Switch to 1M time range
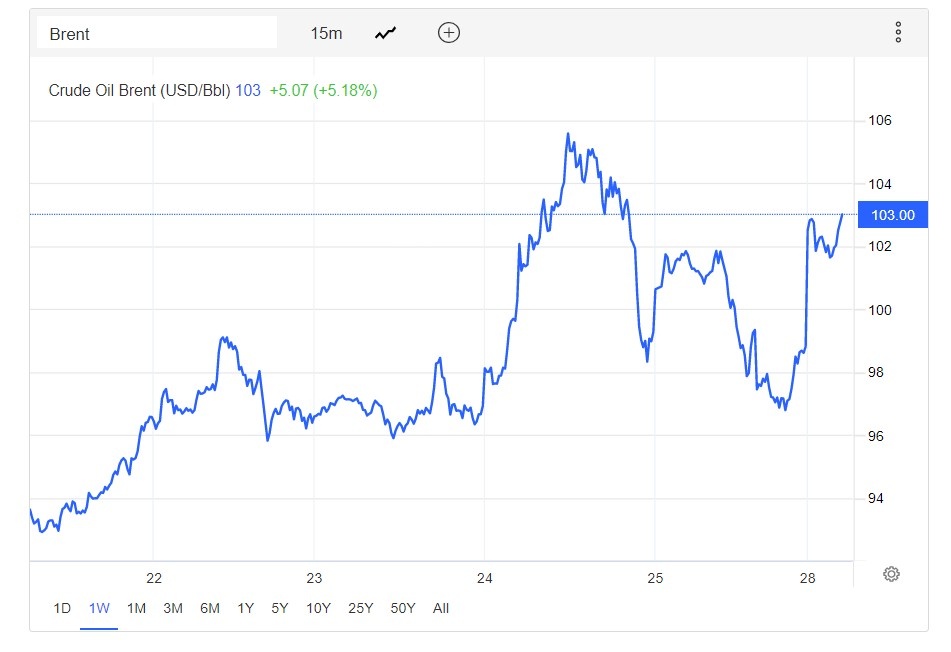This screenshot has height=652, width=951. [x=136, y=608]
